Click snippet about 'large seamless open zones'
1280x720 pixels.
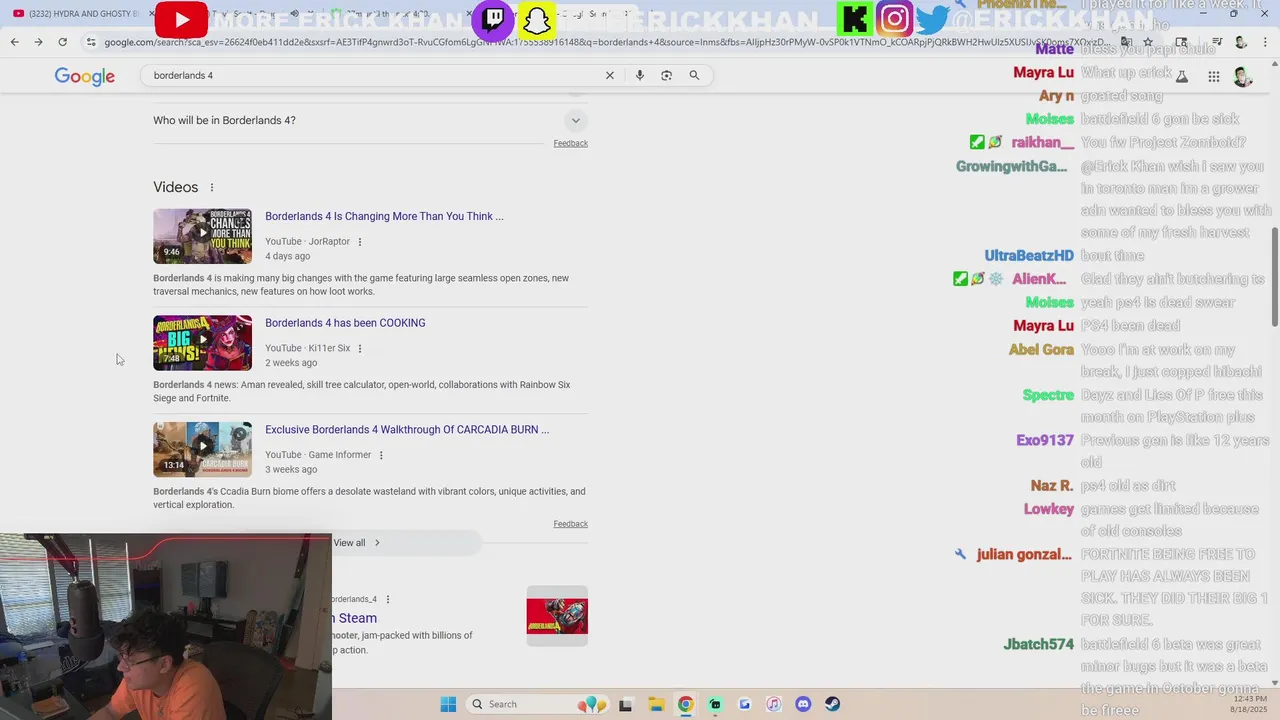(x=361, y=285)
